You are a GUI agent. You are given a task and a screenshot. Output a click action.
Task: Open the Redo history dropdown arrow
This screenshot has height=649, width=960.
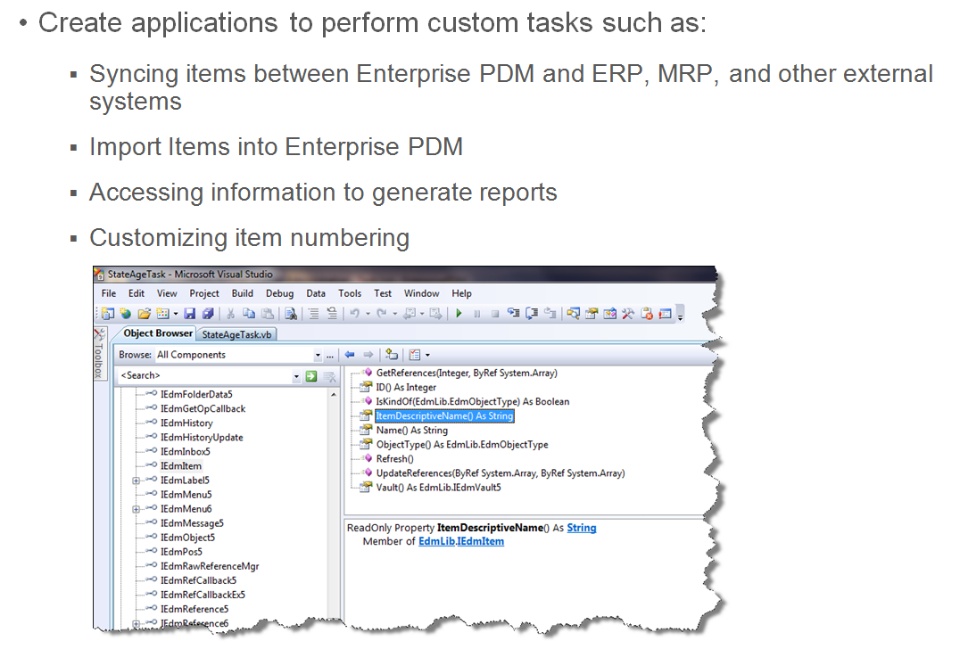pos(395,314)
